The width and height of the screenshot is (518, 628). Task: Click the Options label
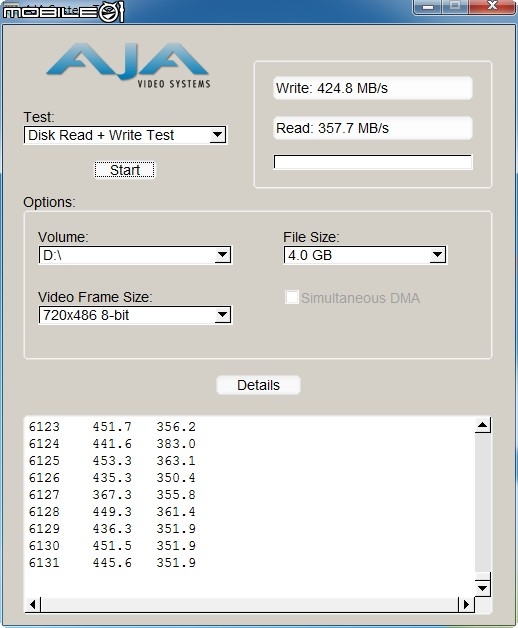49,202
